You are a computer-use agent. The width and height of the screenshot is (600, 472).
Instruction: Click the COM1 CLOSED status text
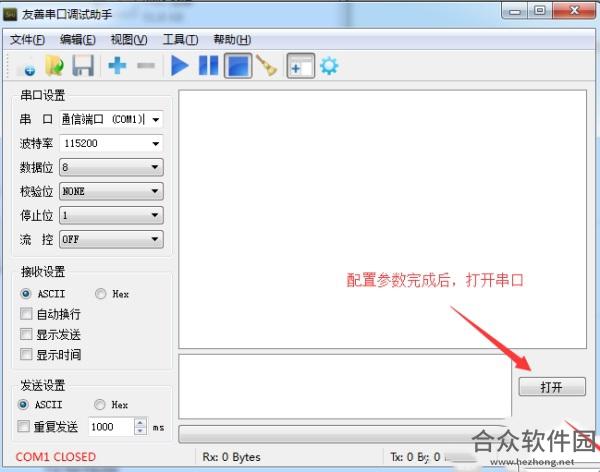tap(55, 457)
